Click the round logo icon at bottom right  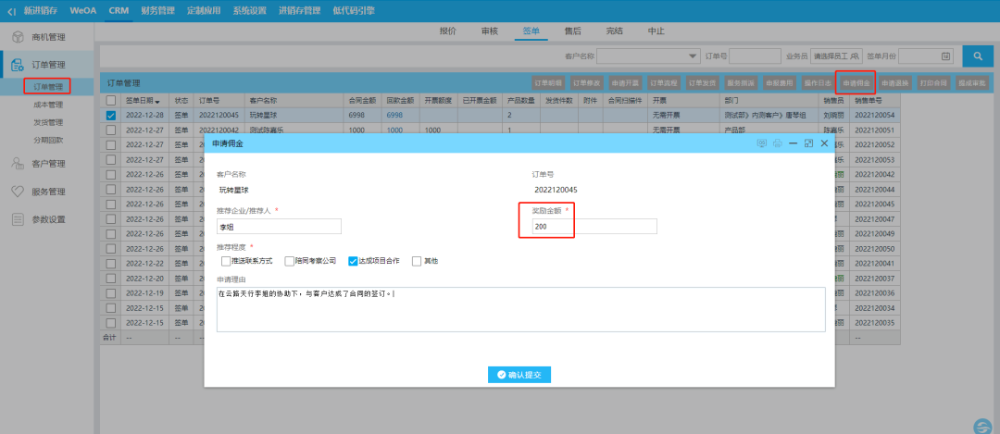pos(983,426)
